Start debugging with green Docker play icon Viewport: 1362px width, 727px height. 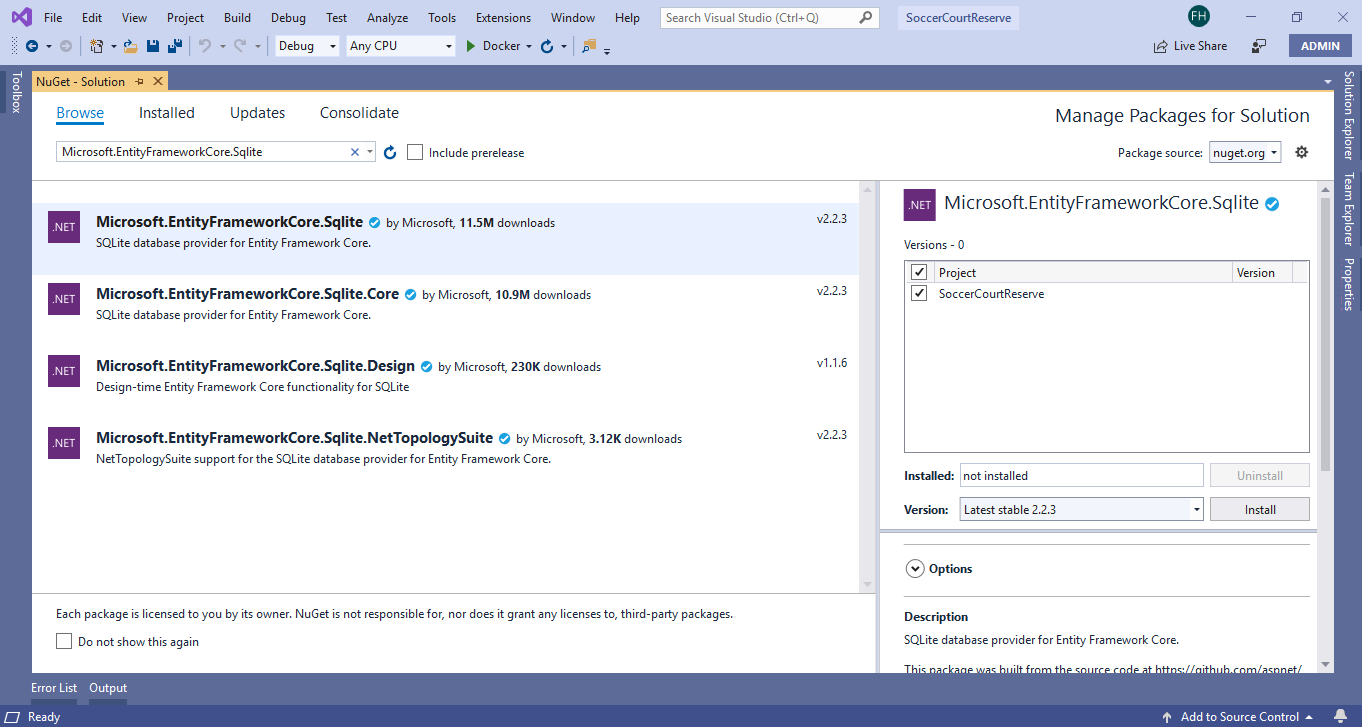[471, 46]
